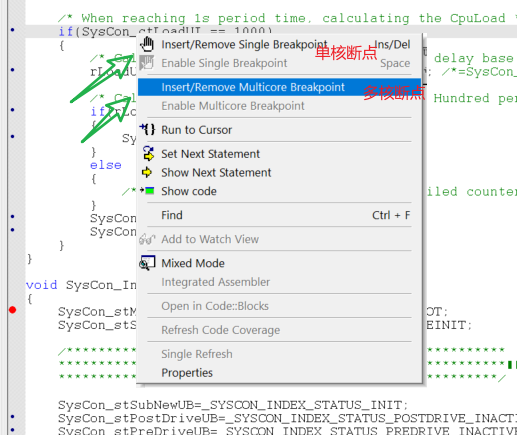The height and width of the screenshot is (435, 517).
Task: Choose Run to Cursor menu entry
Action: point(279,130)
